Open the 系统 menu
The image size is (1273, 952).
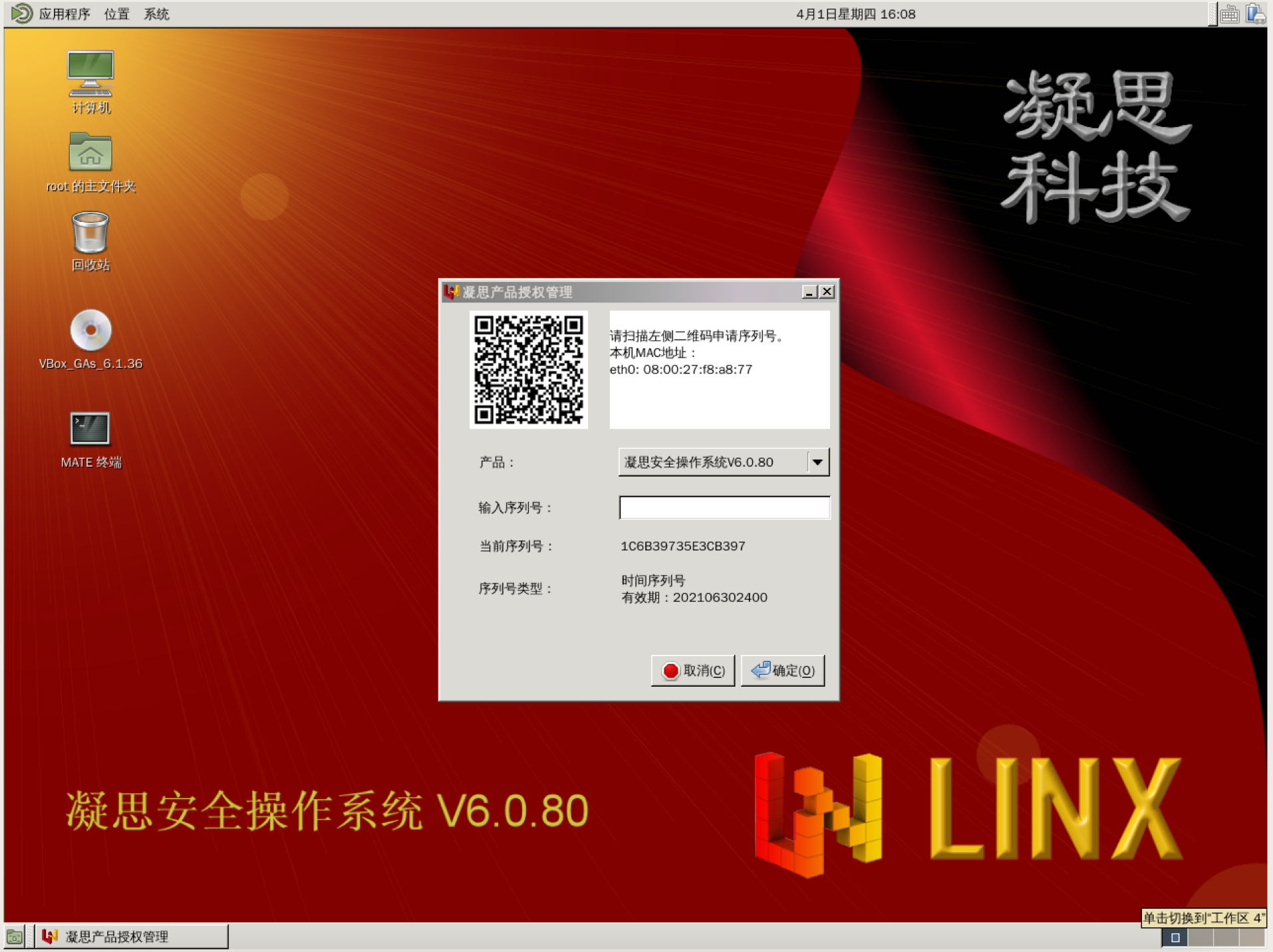156,14
